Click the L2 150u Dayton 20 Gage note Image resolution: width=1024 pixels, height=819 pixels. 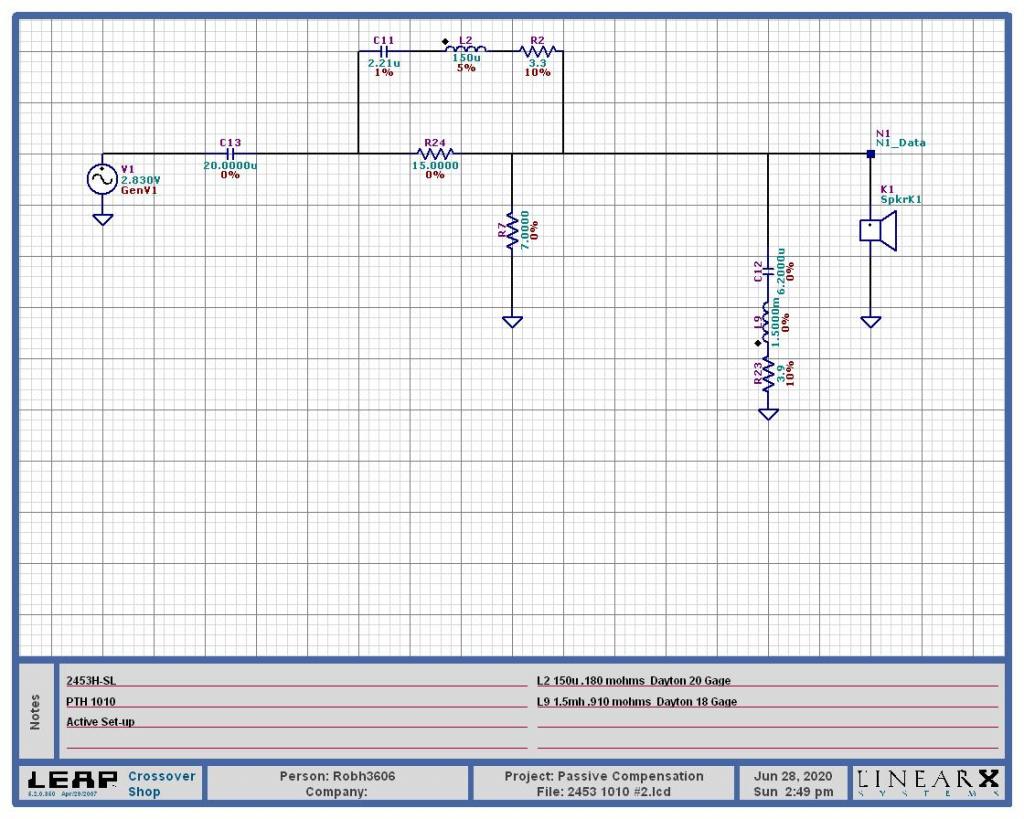(x=633, y=681)
